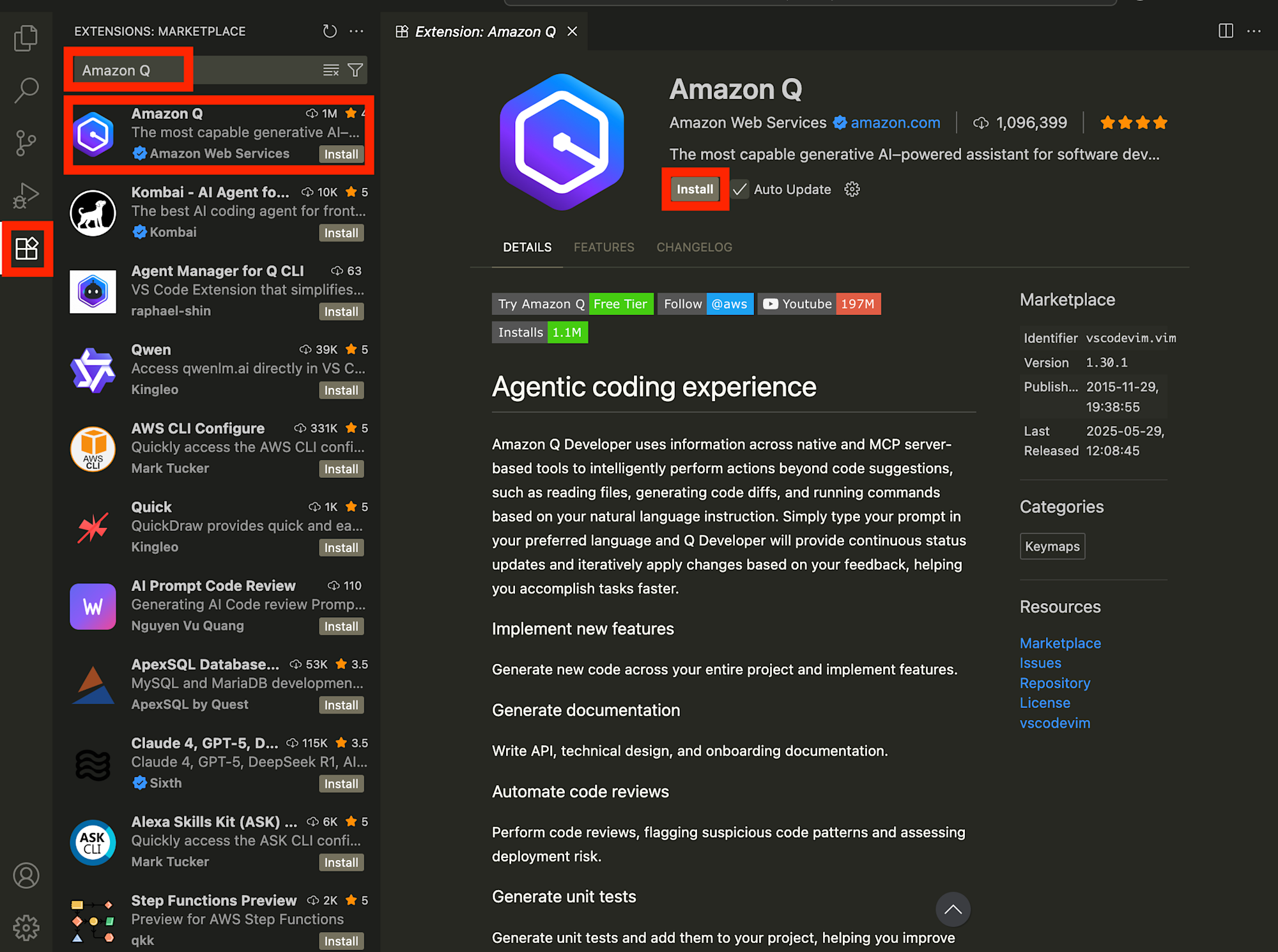
Task: Switch to the CHANGELOG tab
Action: click(x=694, y=247)
